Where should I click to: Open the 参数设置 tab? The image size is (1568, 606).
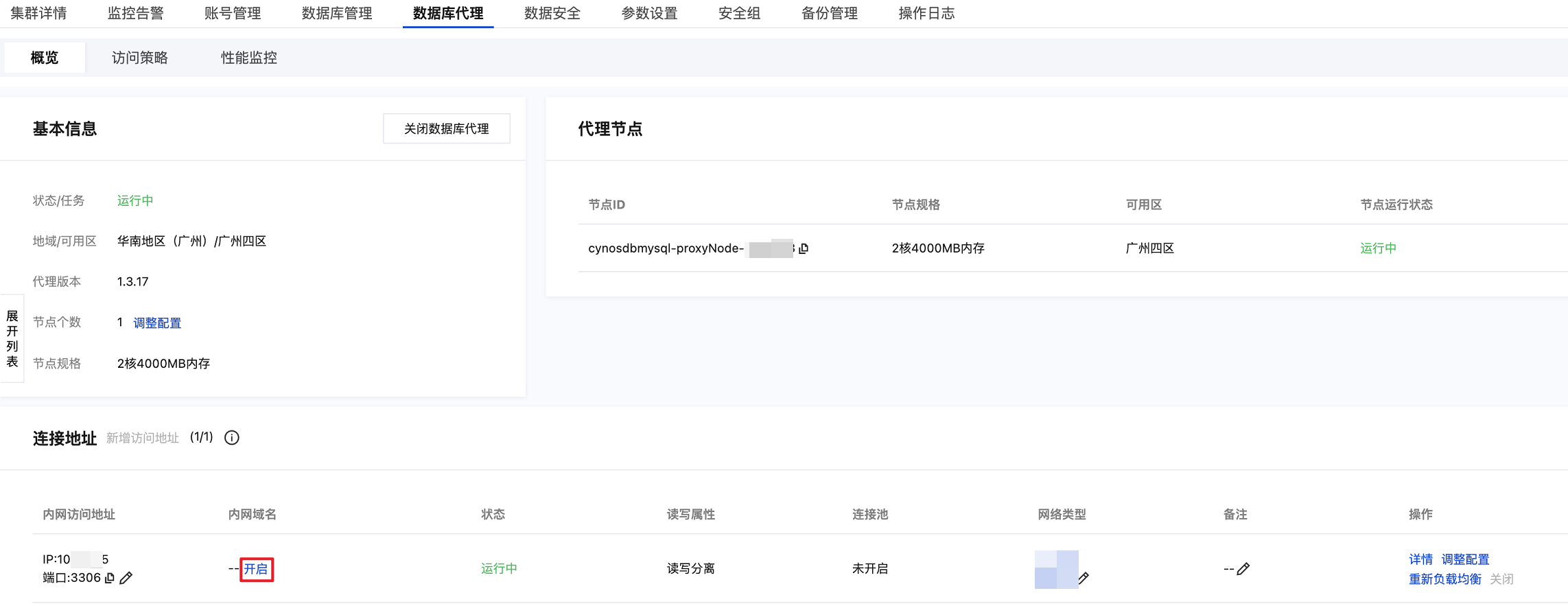tap(649, 13)
